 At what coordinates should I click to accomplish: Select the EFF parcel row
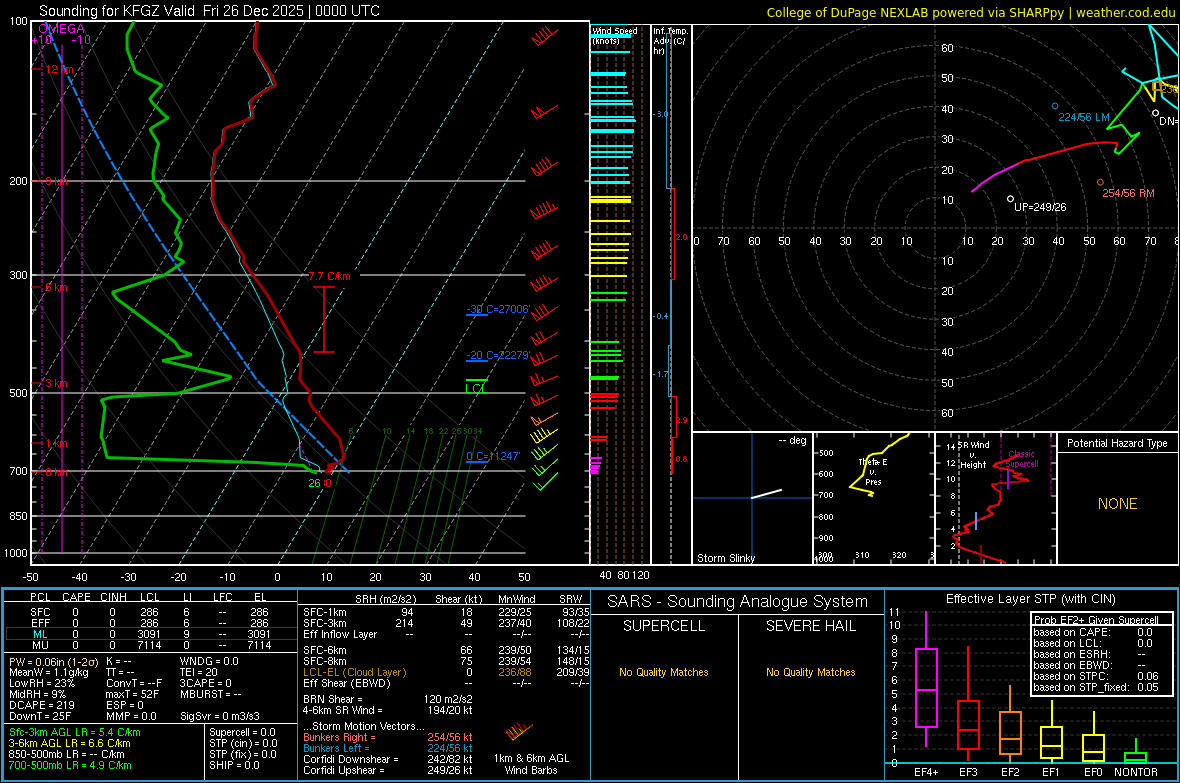(151, 623)
